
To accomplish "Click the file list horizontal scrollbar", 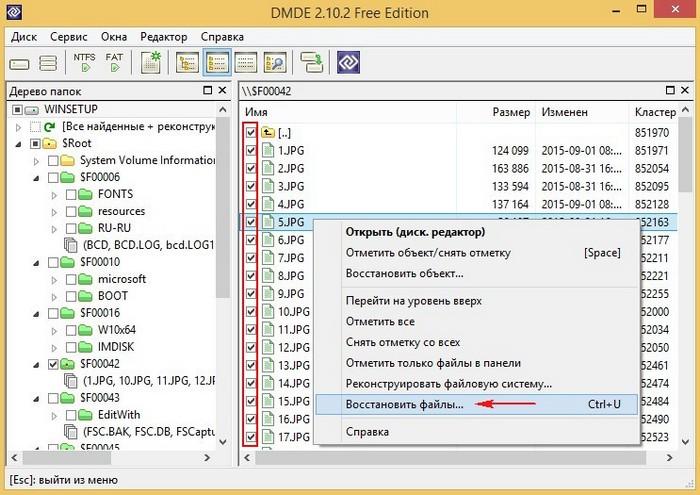I will click(451, 458).
